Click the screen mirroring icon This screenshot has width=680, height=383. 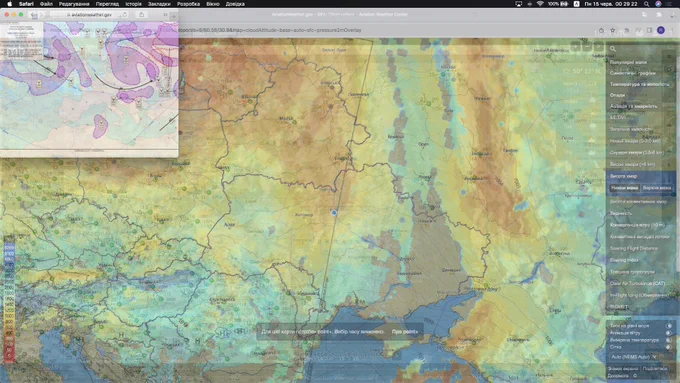point(518,4)
